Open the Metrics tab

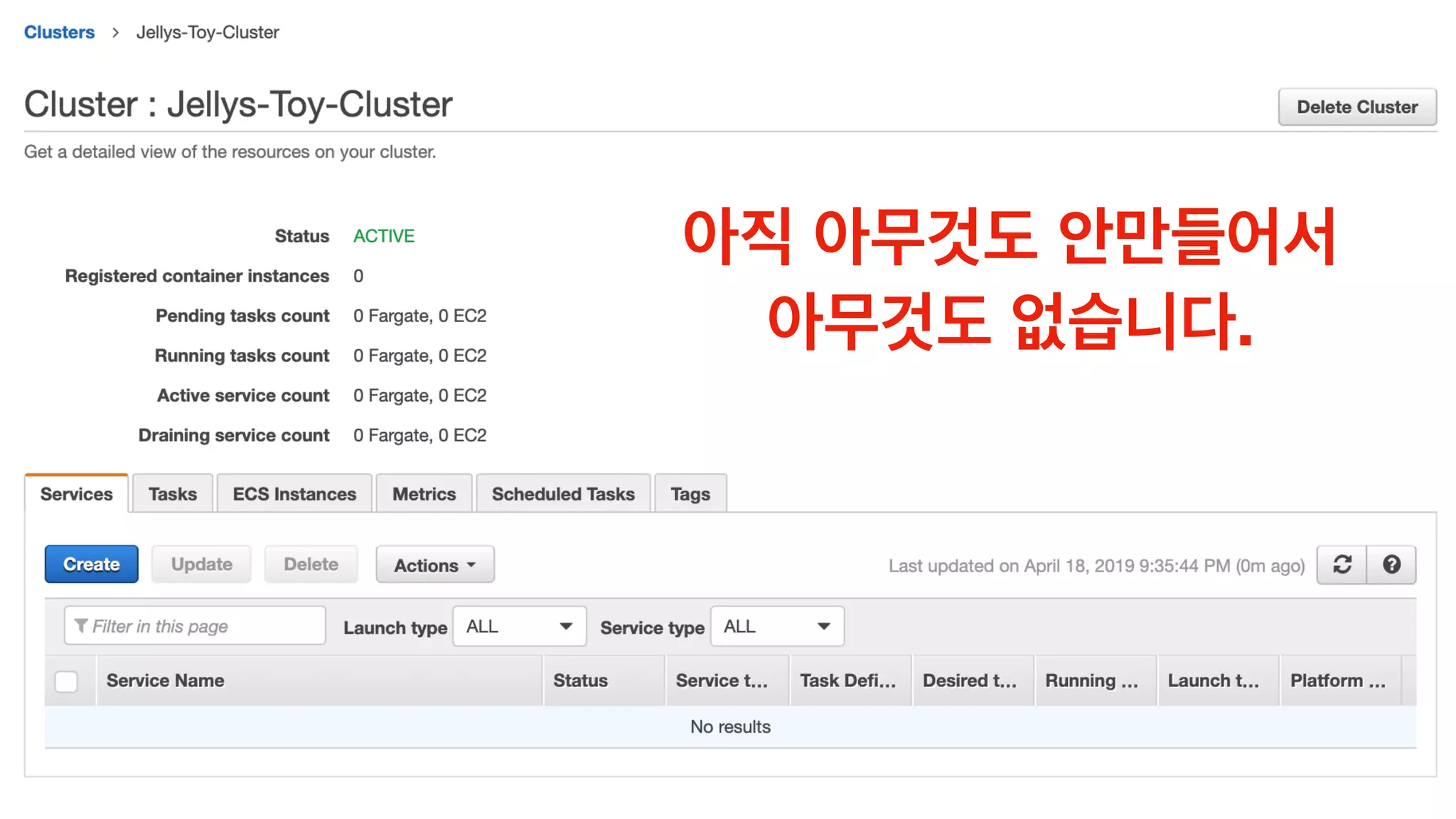(424, 494)
